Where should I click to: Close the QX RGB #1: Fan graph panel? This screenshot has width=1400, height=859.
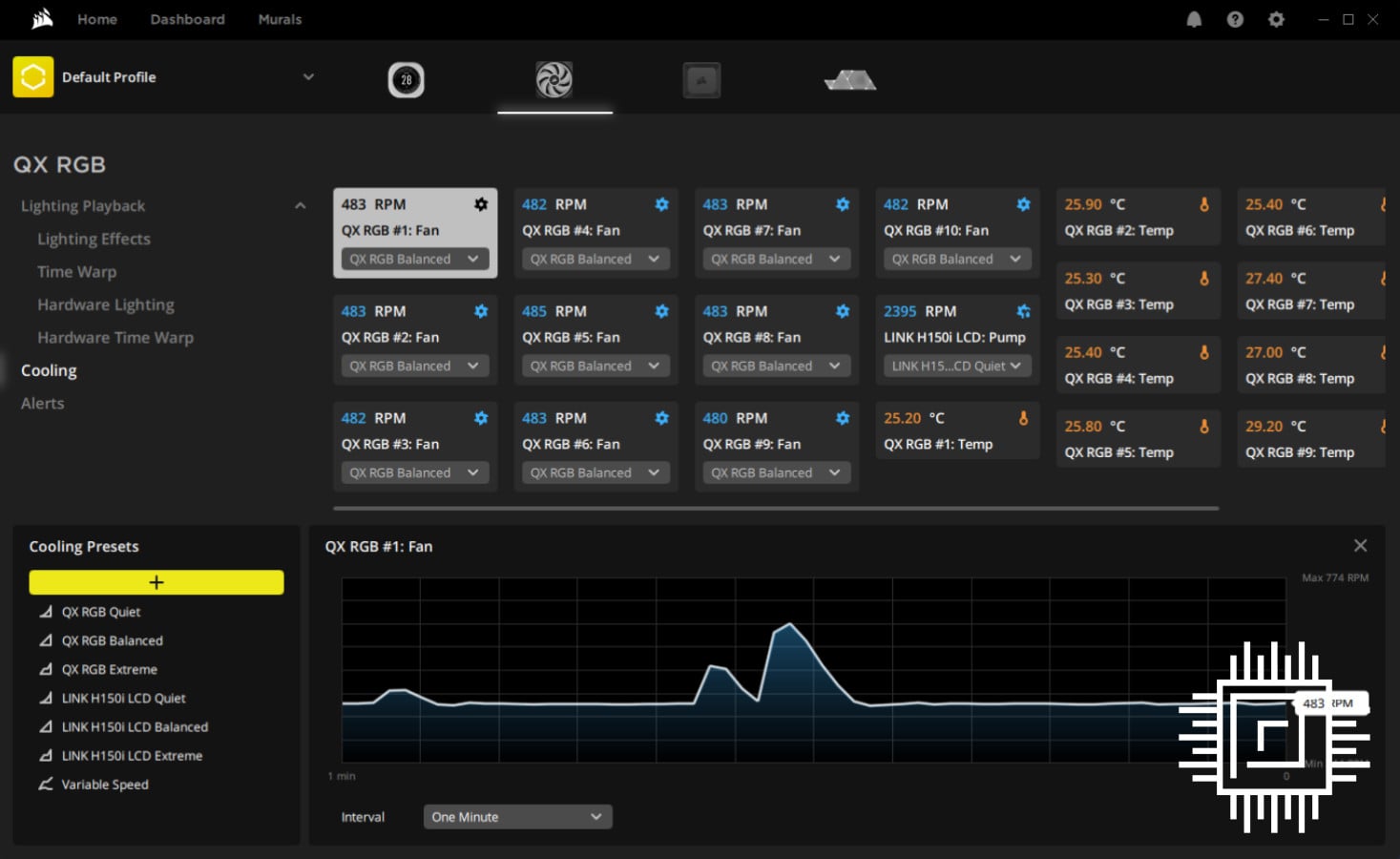[1360, 545]
